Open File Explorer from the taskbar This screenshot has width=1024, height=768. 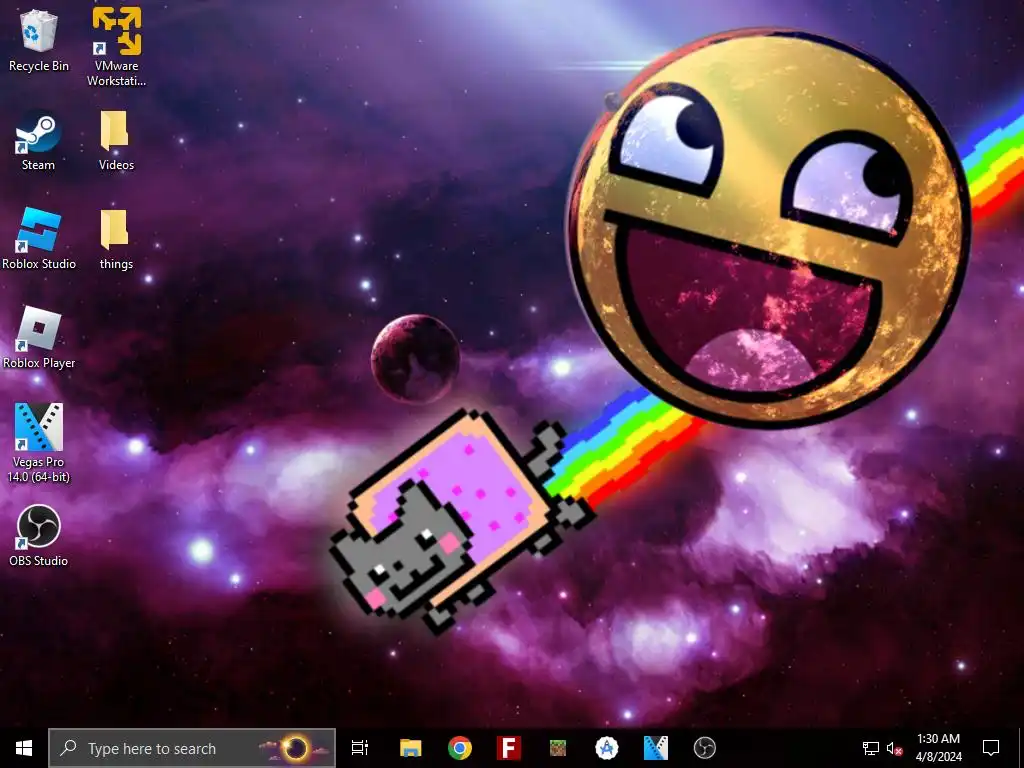coord(411,748)
